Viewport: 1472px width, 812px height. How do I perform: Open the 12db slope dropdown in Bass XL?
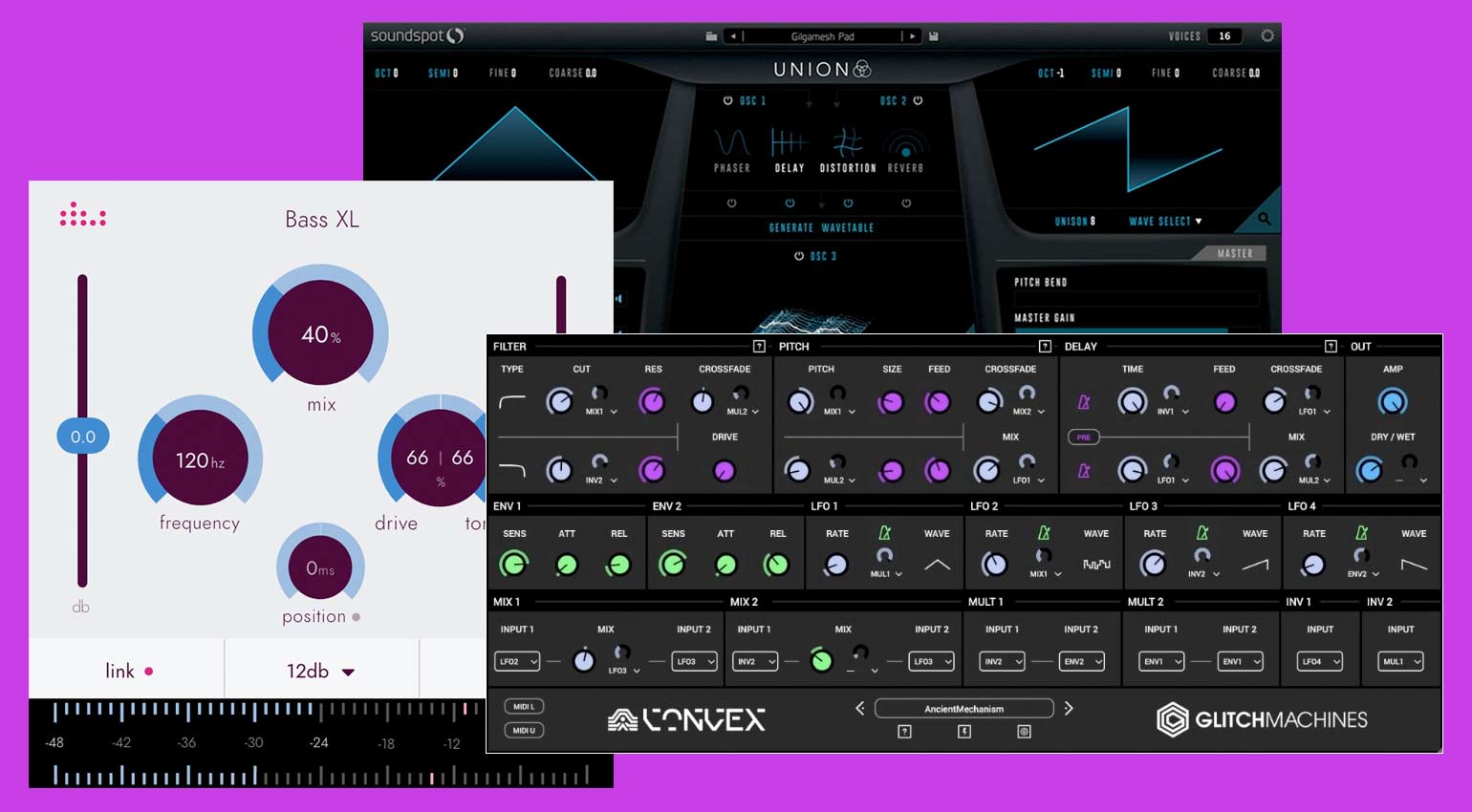tap(315, 671)
